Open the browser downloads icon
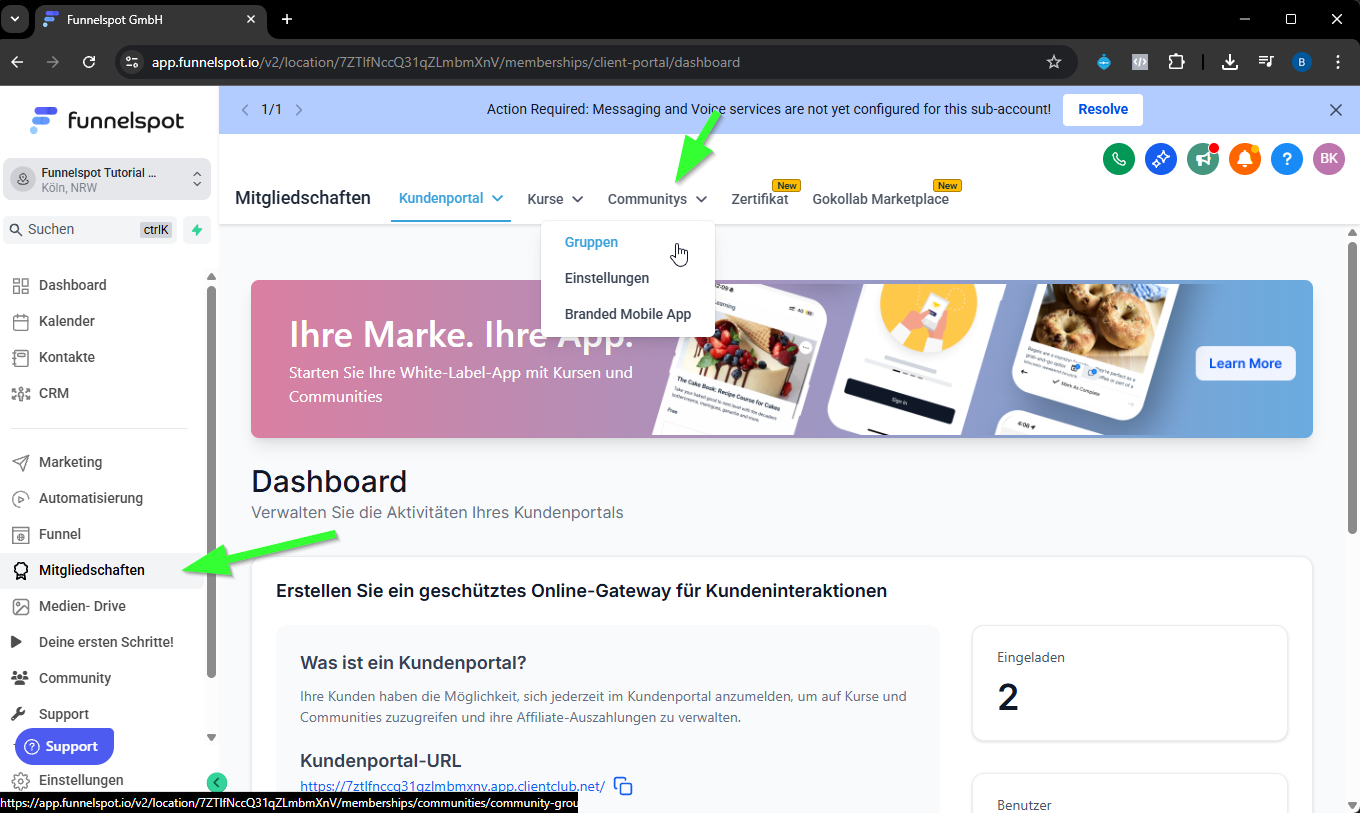 1230,62
